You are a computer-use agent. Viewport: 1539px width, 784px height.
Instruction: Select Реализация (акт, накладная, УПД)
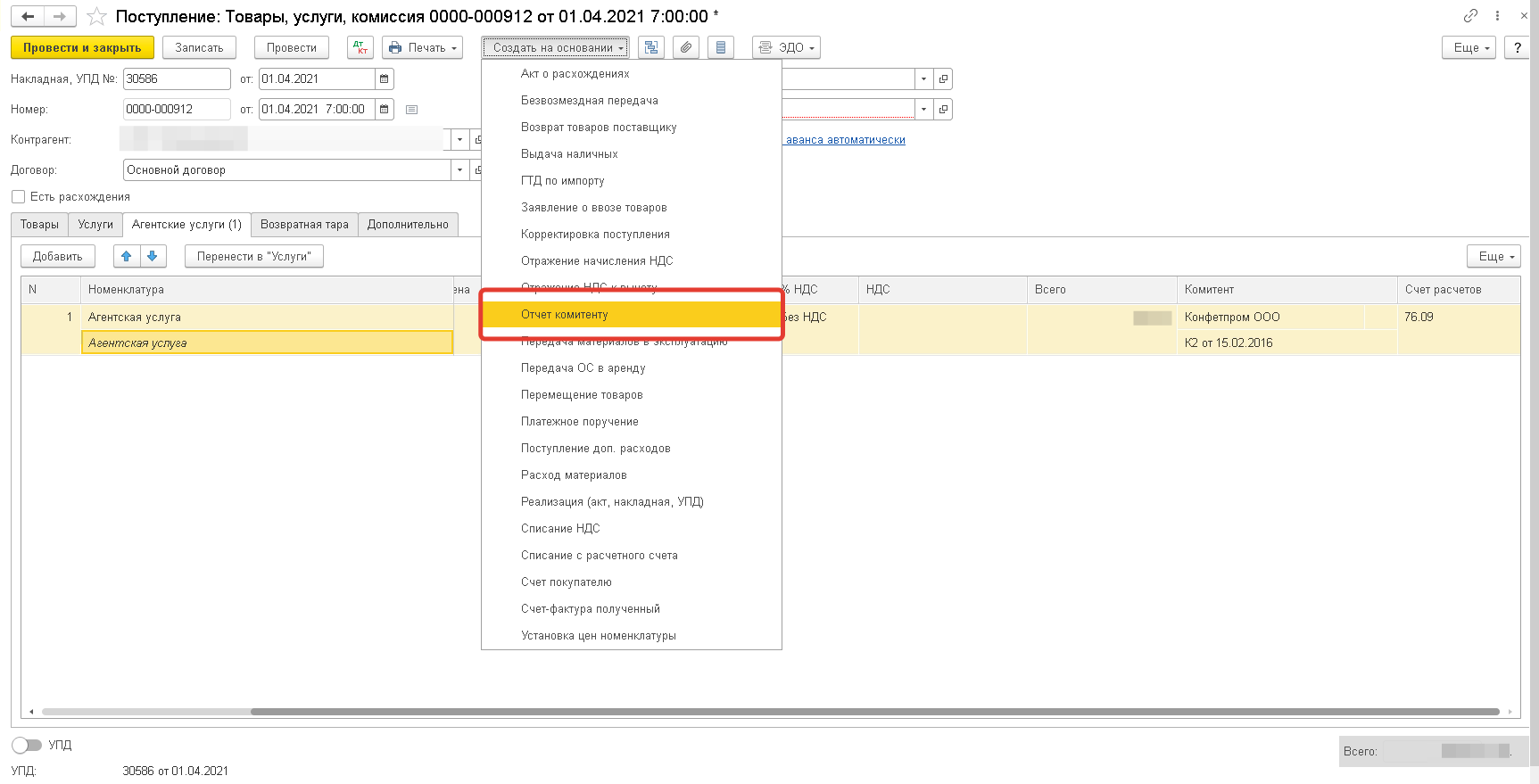point(632,501)
